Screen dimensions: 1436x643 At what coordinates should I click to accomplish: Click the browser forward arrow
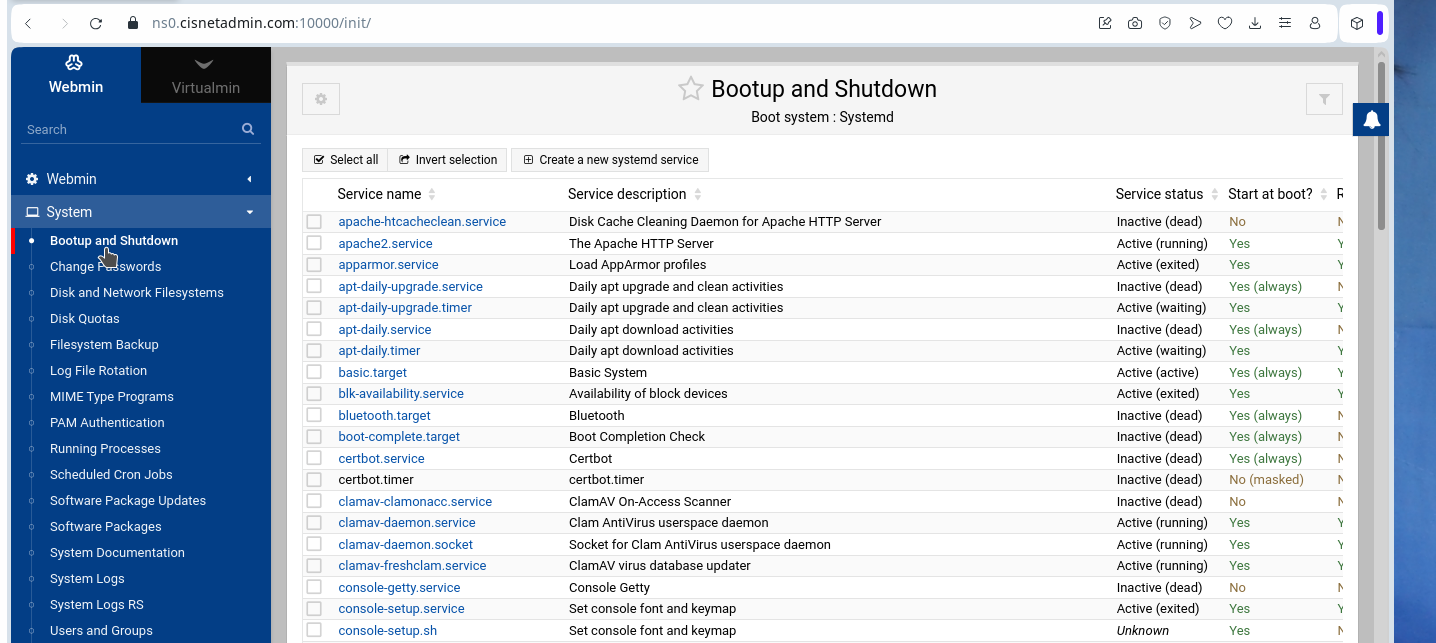pyautogui.click(x=64, y=23)
